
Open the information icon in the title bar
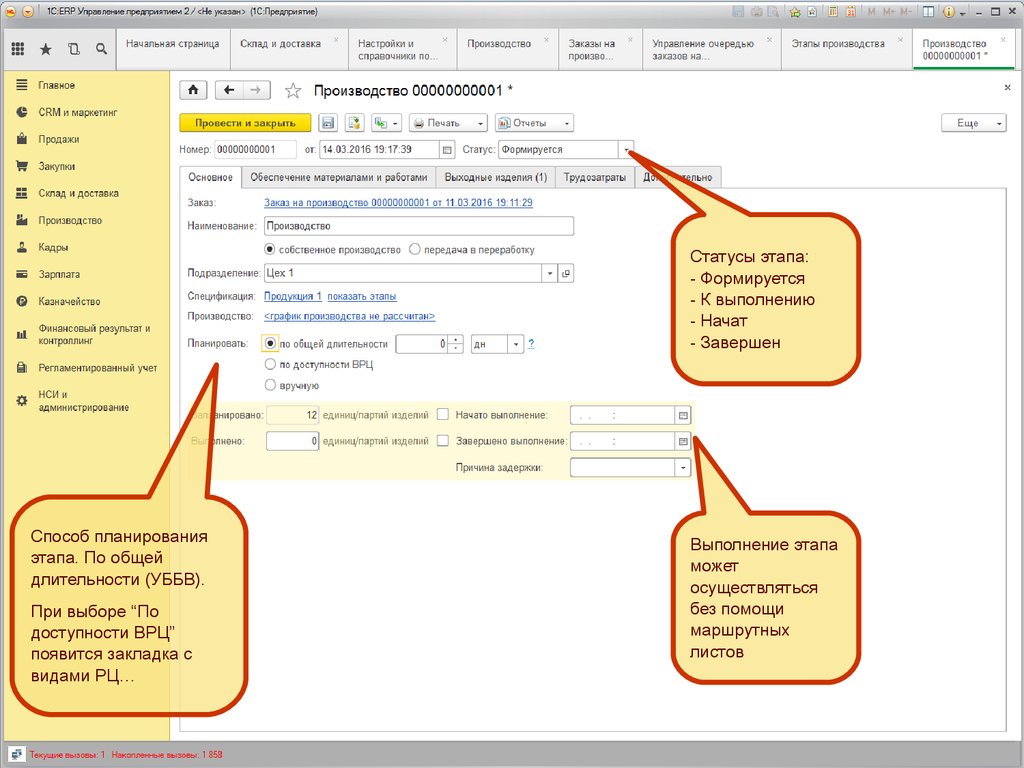949,12
